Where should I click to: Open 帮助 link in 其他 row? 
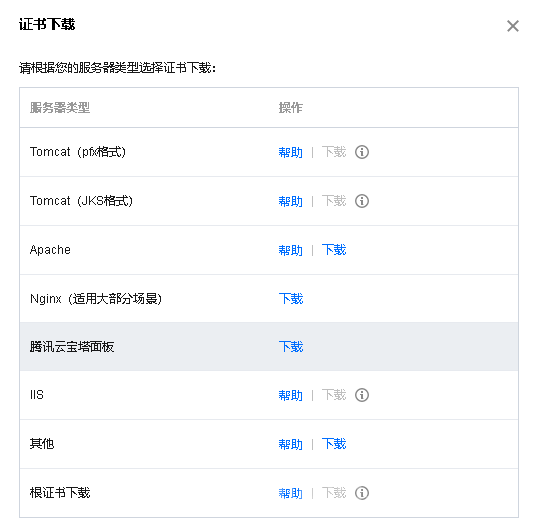click(290, 444)
